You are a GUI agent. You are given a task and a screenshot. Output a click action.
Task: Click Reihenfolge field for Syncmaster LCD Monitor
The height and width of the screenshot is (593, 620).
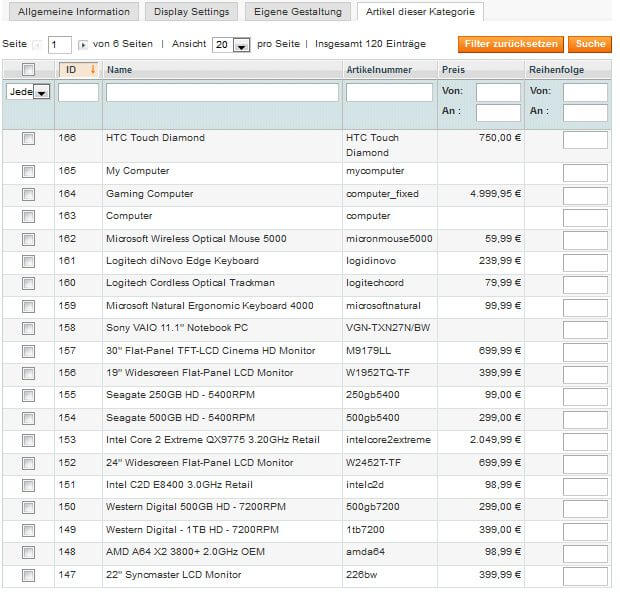click(585, 576)
